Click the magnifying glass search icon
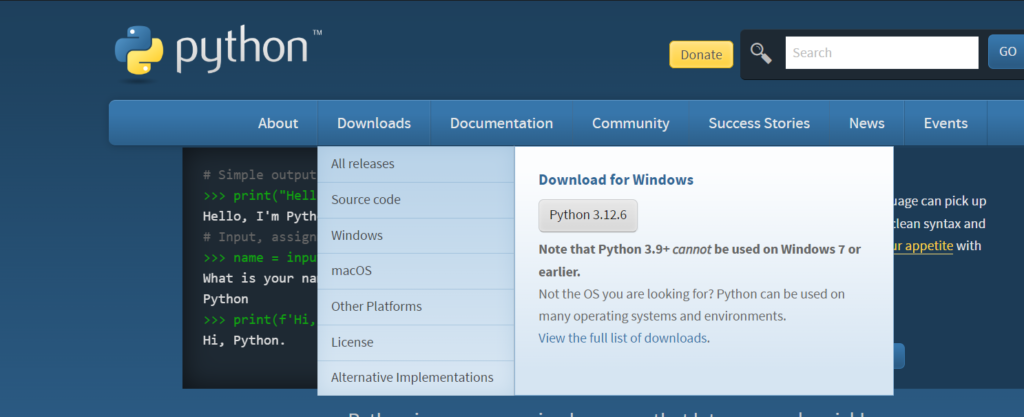1024x417 pixels. pos(761,53)
